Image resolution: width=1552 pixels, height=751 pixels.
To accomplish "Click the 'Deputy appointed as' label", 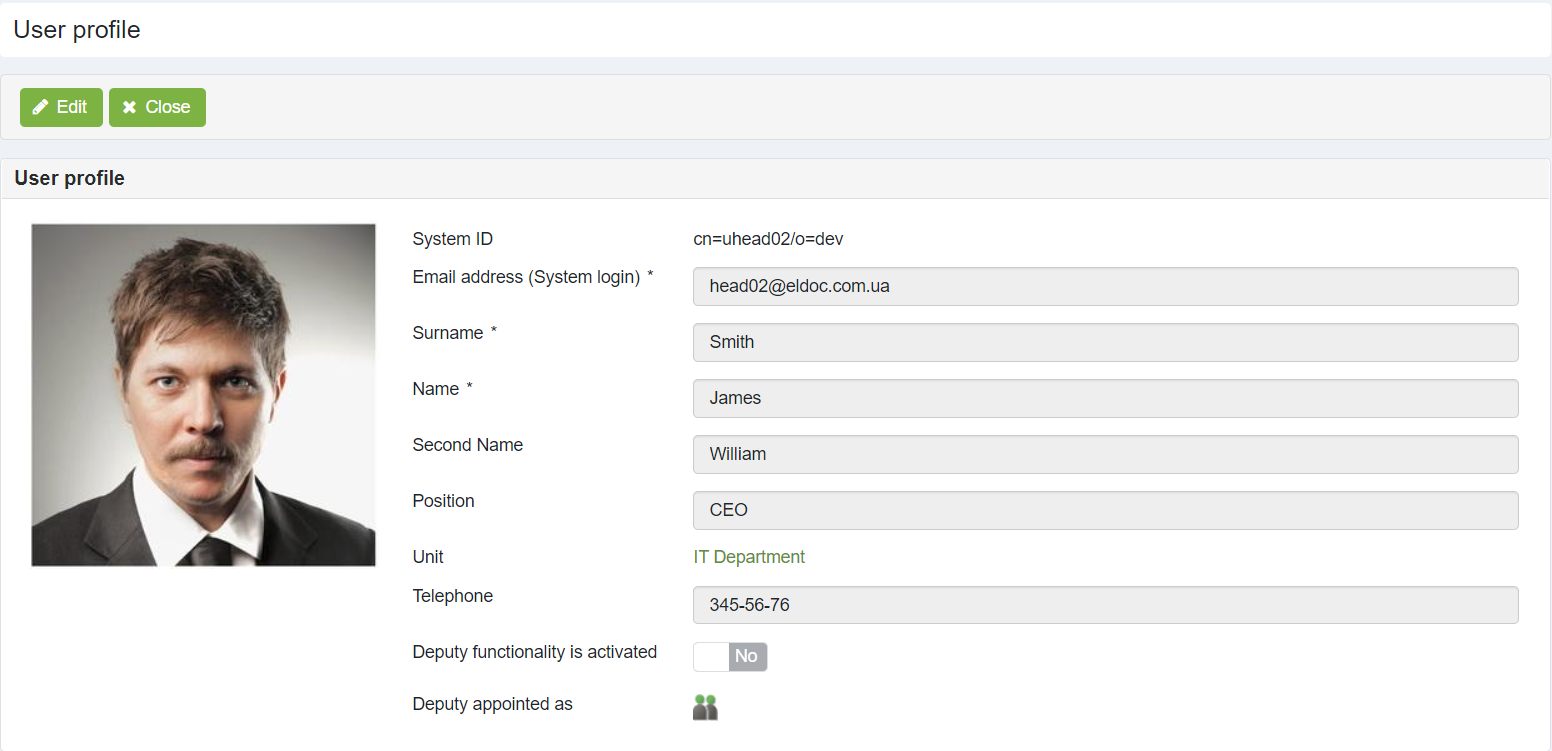I will click(492, 704).
